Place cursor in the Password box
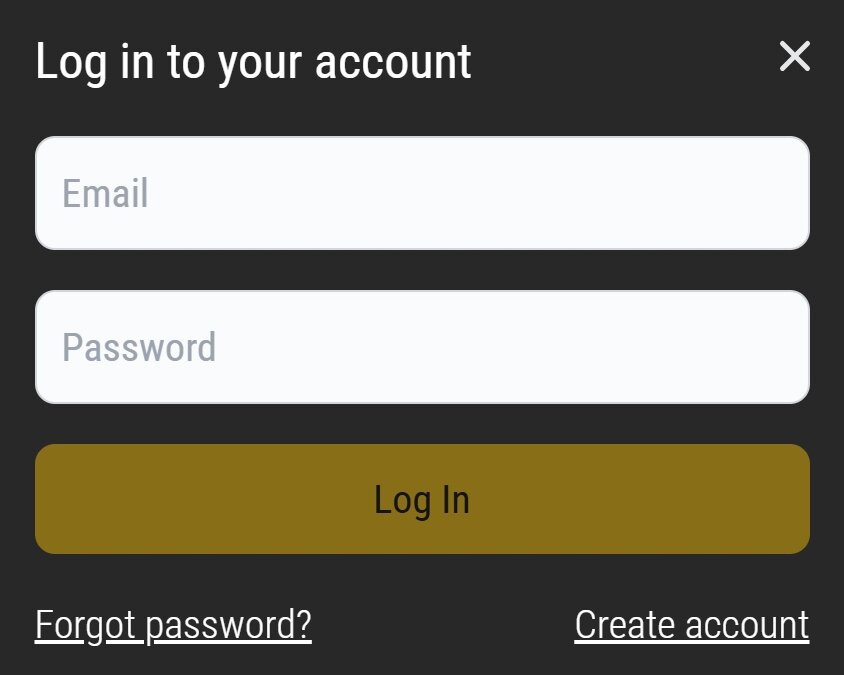 click(422, 347)
